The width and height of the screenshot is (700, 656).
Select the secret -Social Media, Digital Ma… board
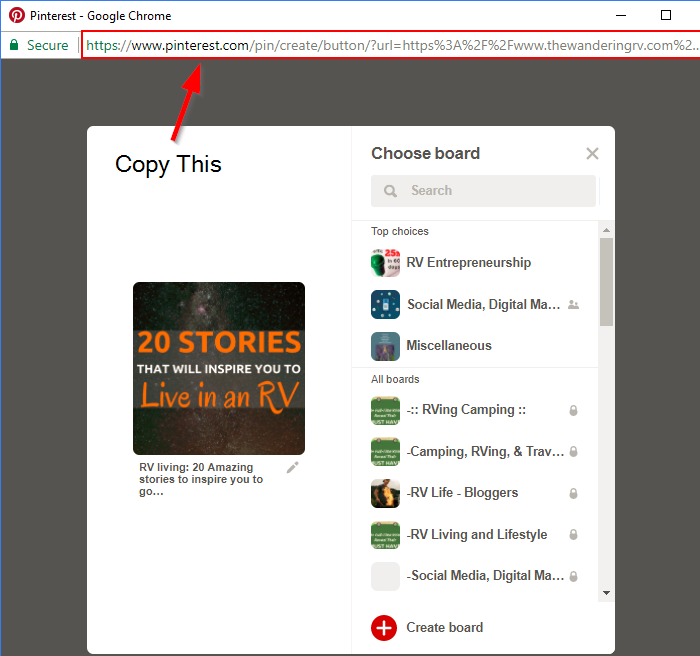[485, 576]
